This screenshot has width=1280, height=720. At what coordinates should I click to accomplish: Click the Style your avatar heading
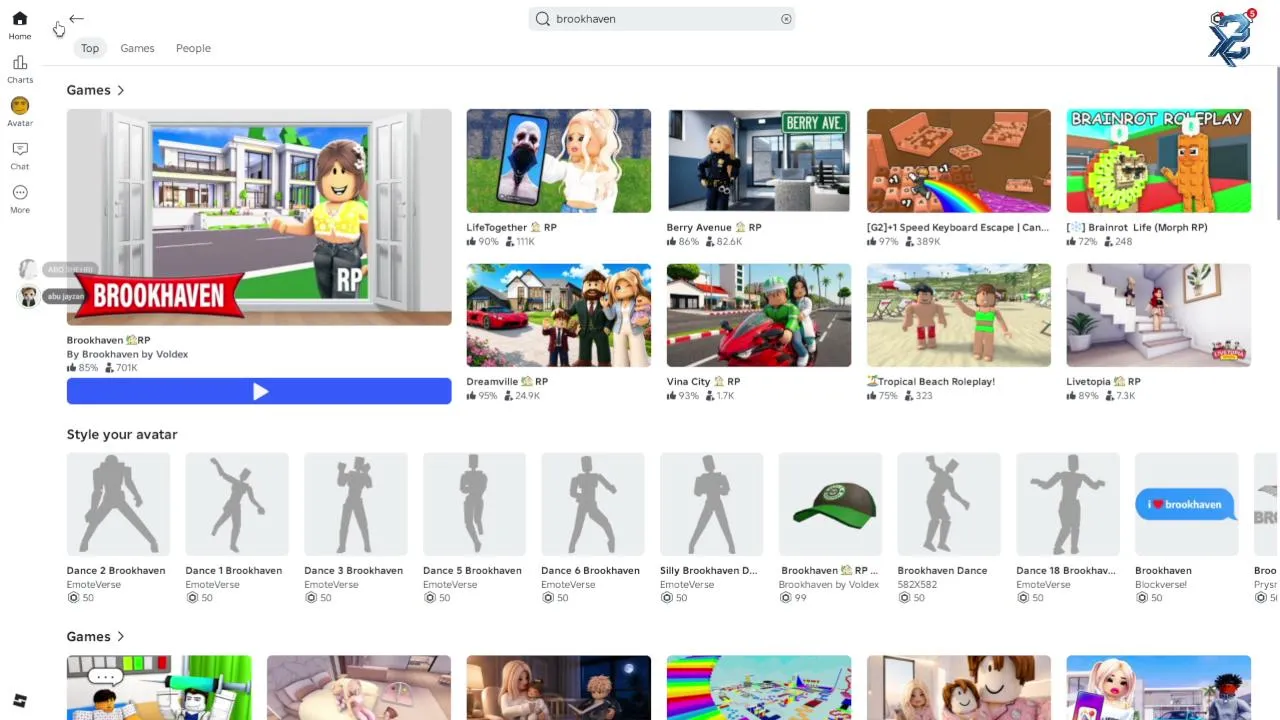click(122, 434)
